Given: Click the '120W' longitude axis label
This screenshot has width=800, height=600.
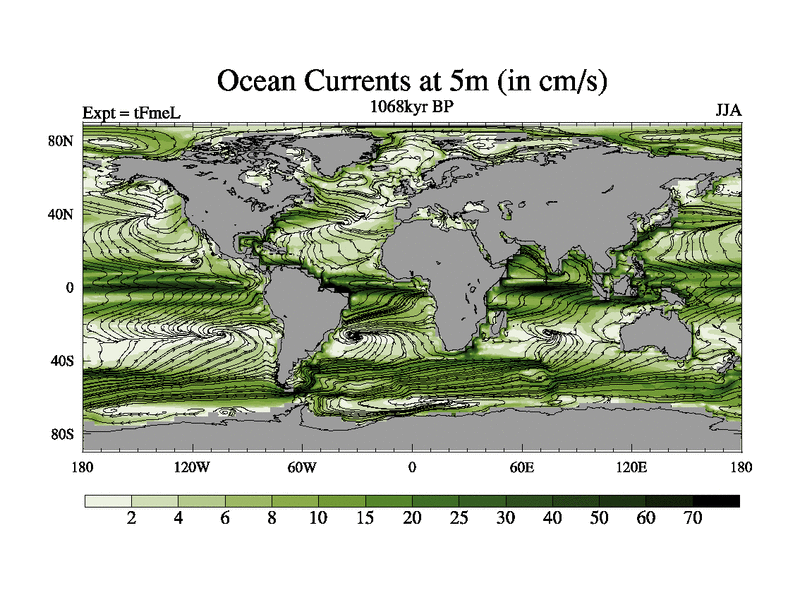Looking at the screenshot, I should [192, 467].
